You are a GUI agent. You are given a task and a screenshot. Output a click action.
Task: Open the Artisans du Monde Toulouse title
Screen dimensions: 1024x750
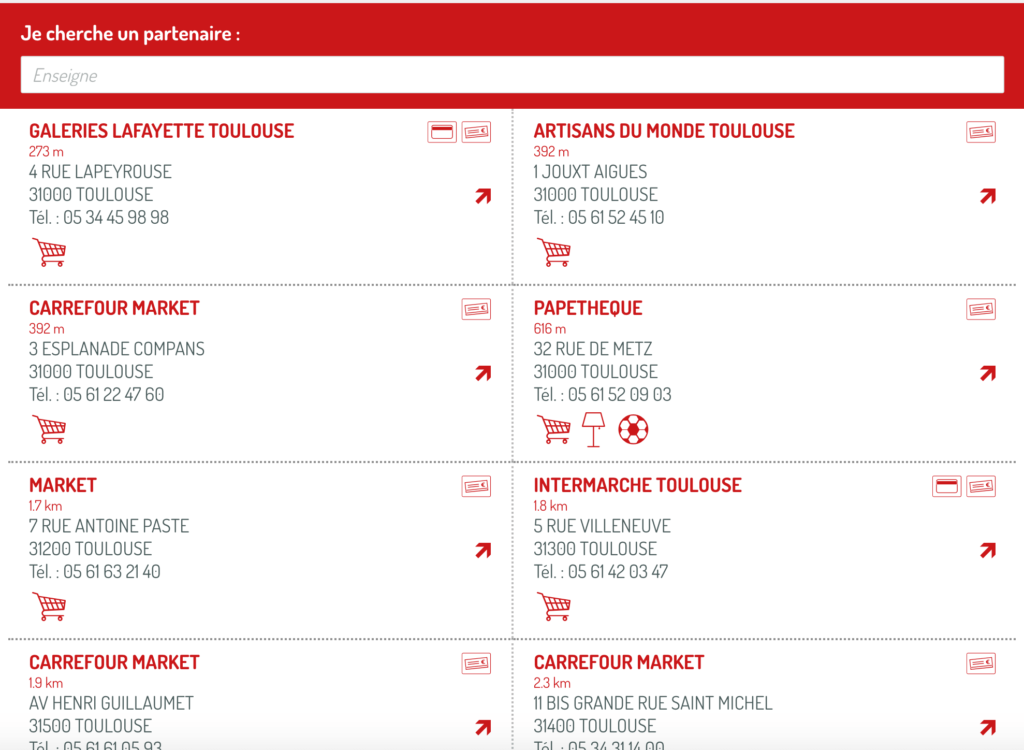664,131
